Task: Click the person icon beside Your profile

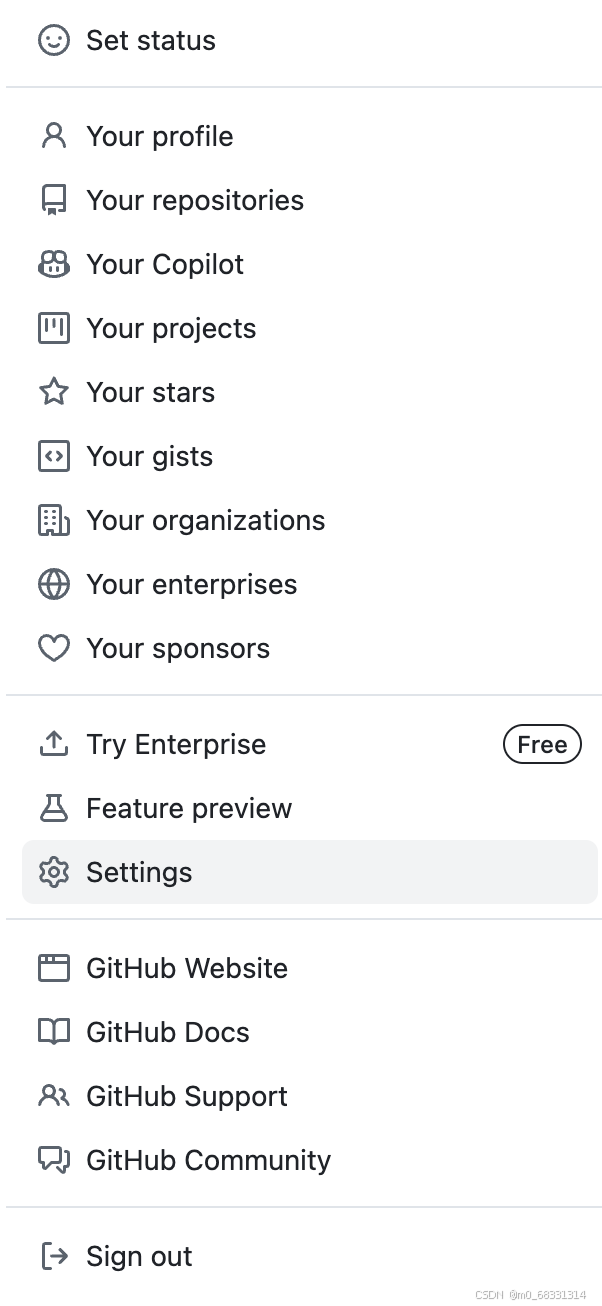Action: (x=54, y=136)
